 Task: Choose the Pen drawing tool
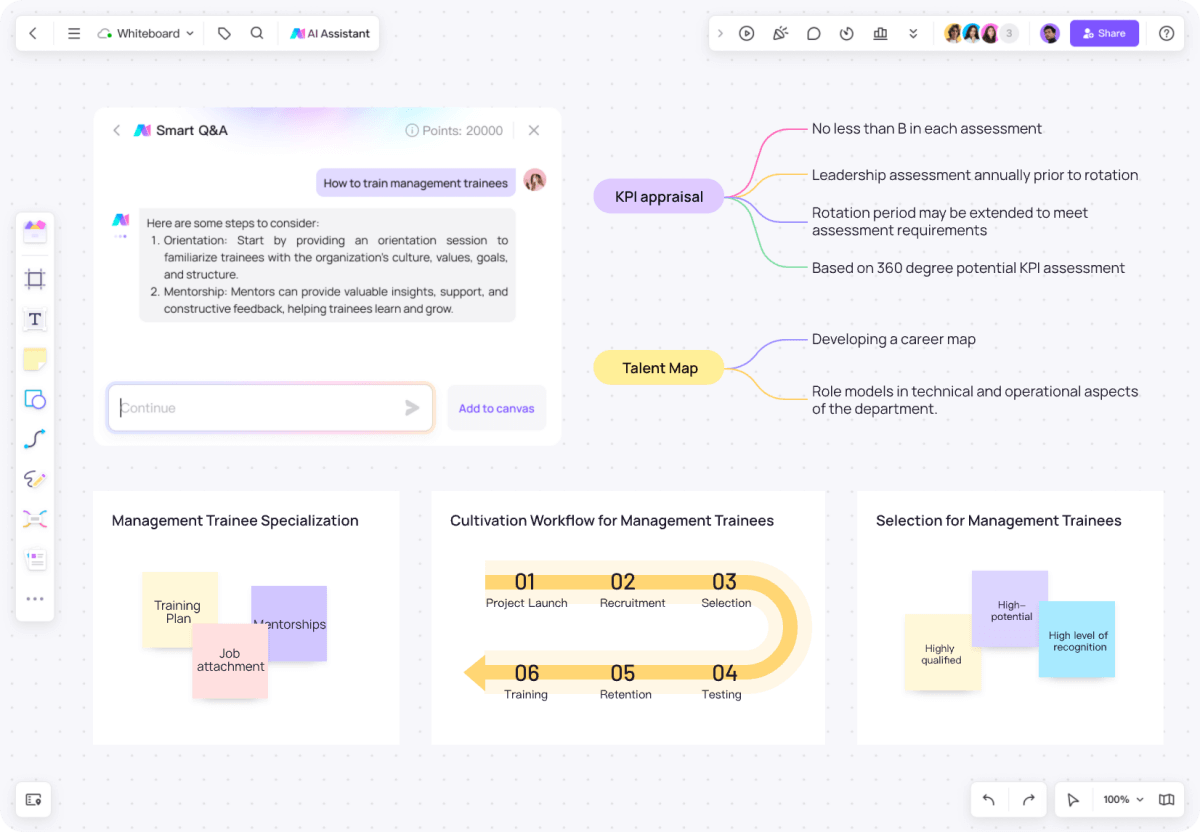[x=34, y=479]
